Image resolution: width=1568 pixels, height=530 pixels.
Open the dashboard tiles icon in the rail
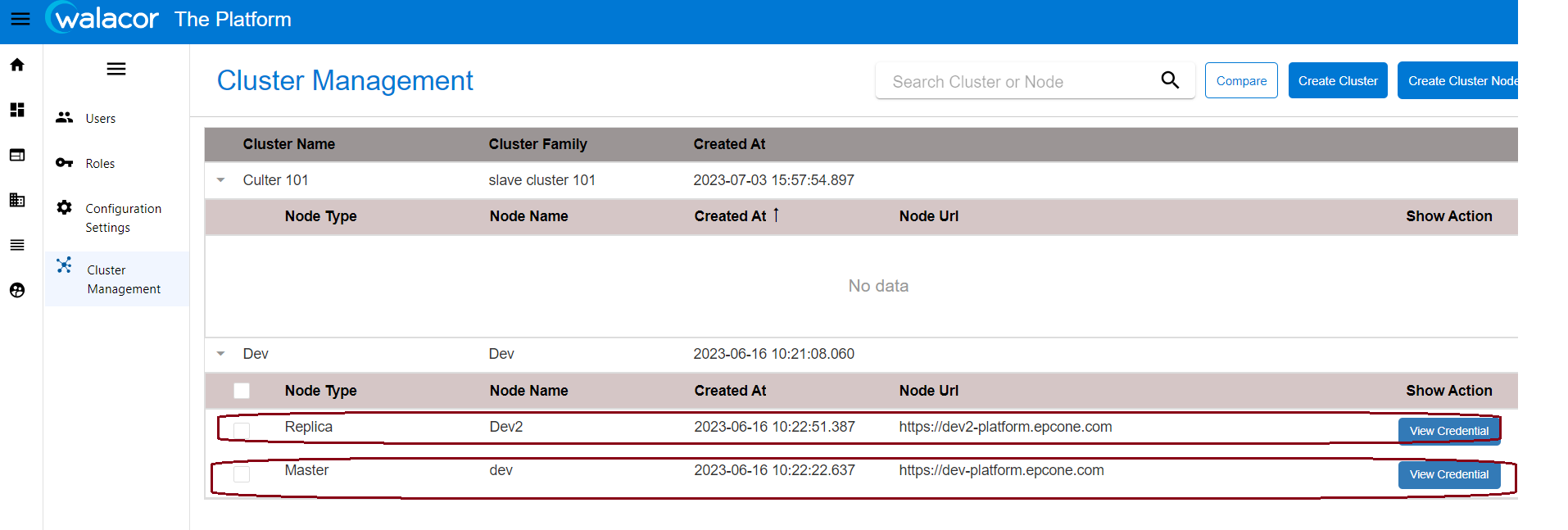click(17, 110)
